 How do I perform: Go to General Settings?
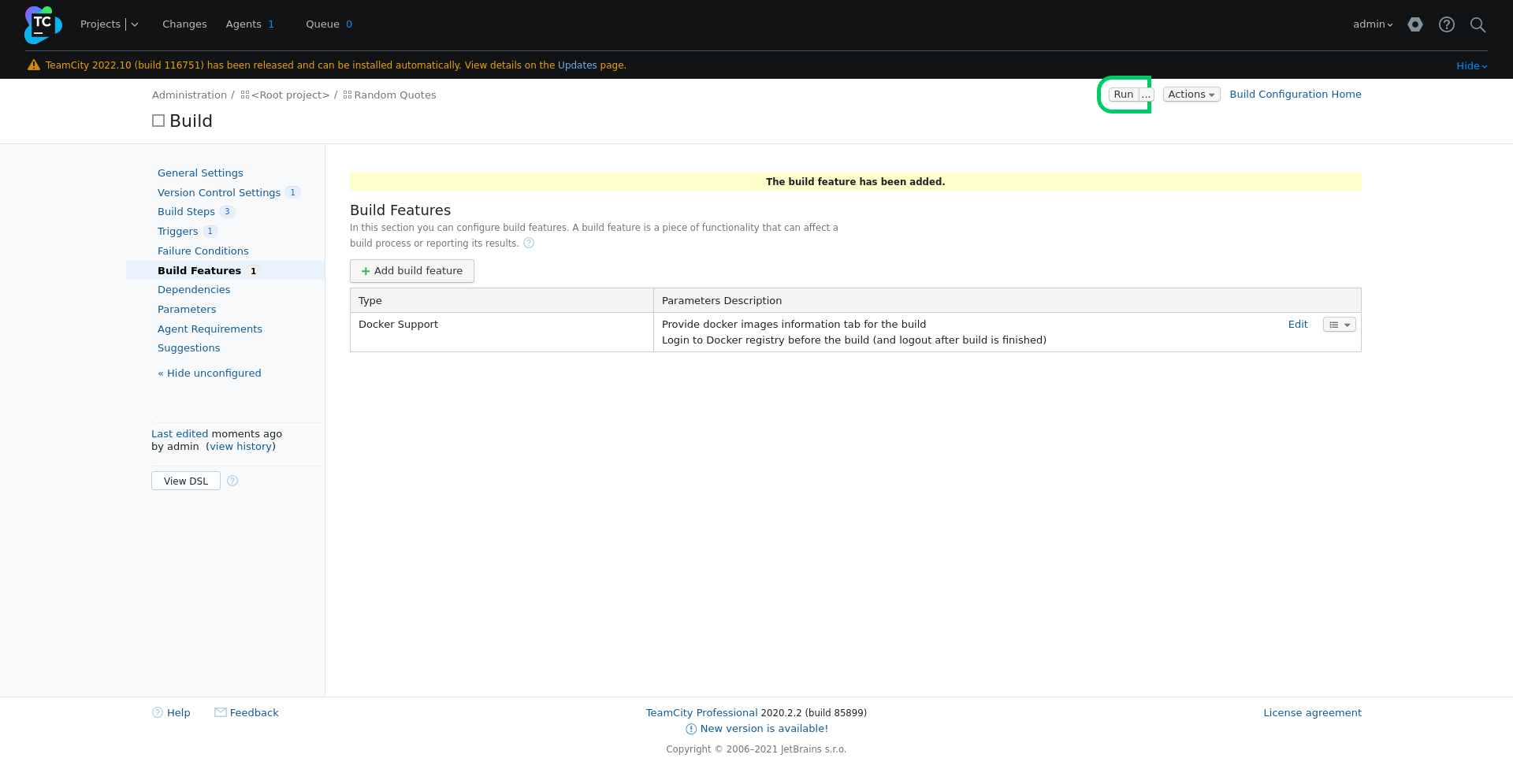pos(200,173)
